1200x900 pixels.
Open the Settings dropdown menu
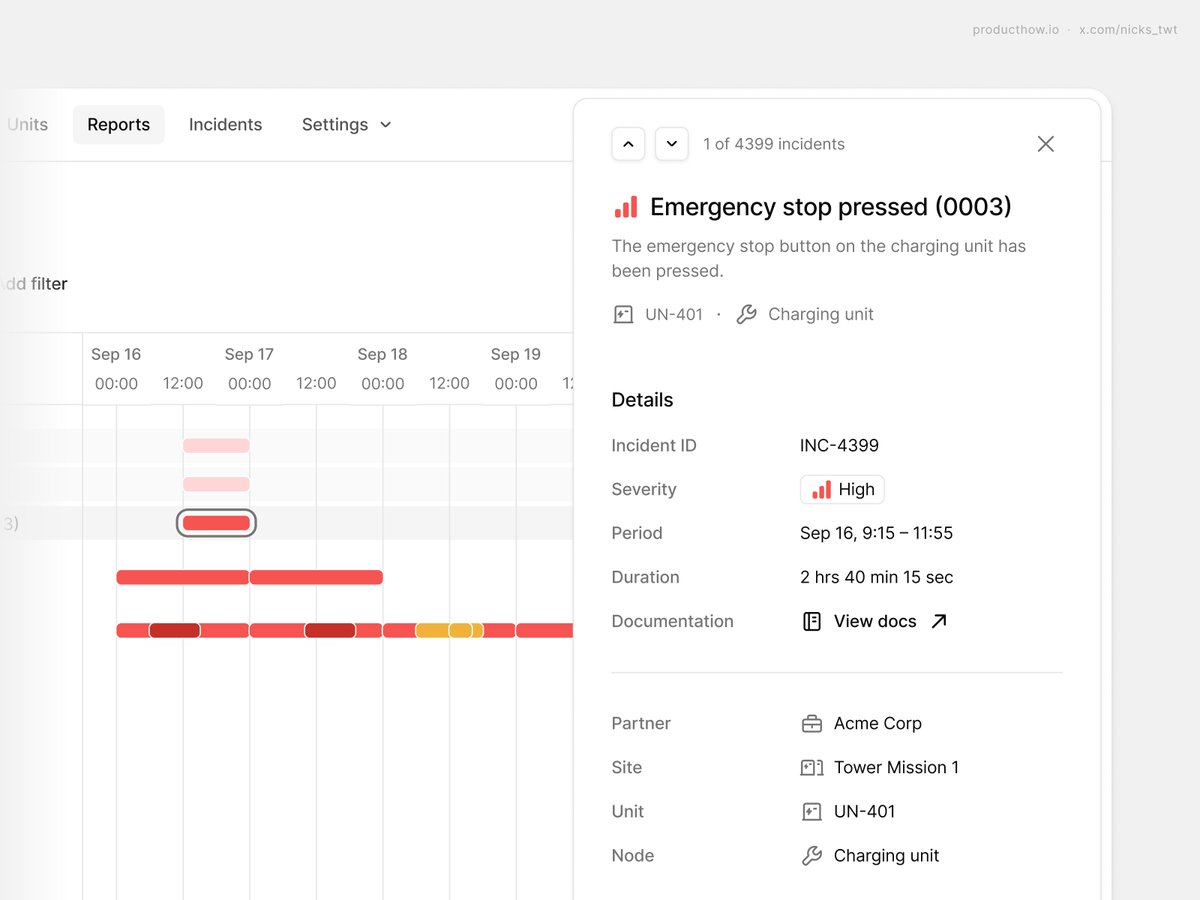pos(347,125)
